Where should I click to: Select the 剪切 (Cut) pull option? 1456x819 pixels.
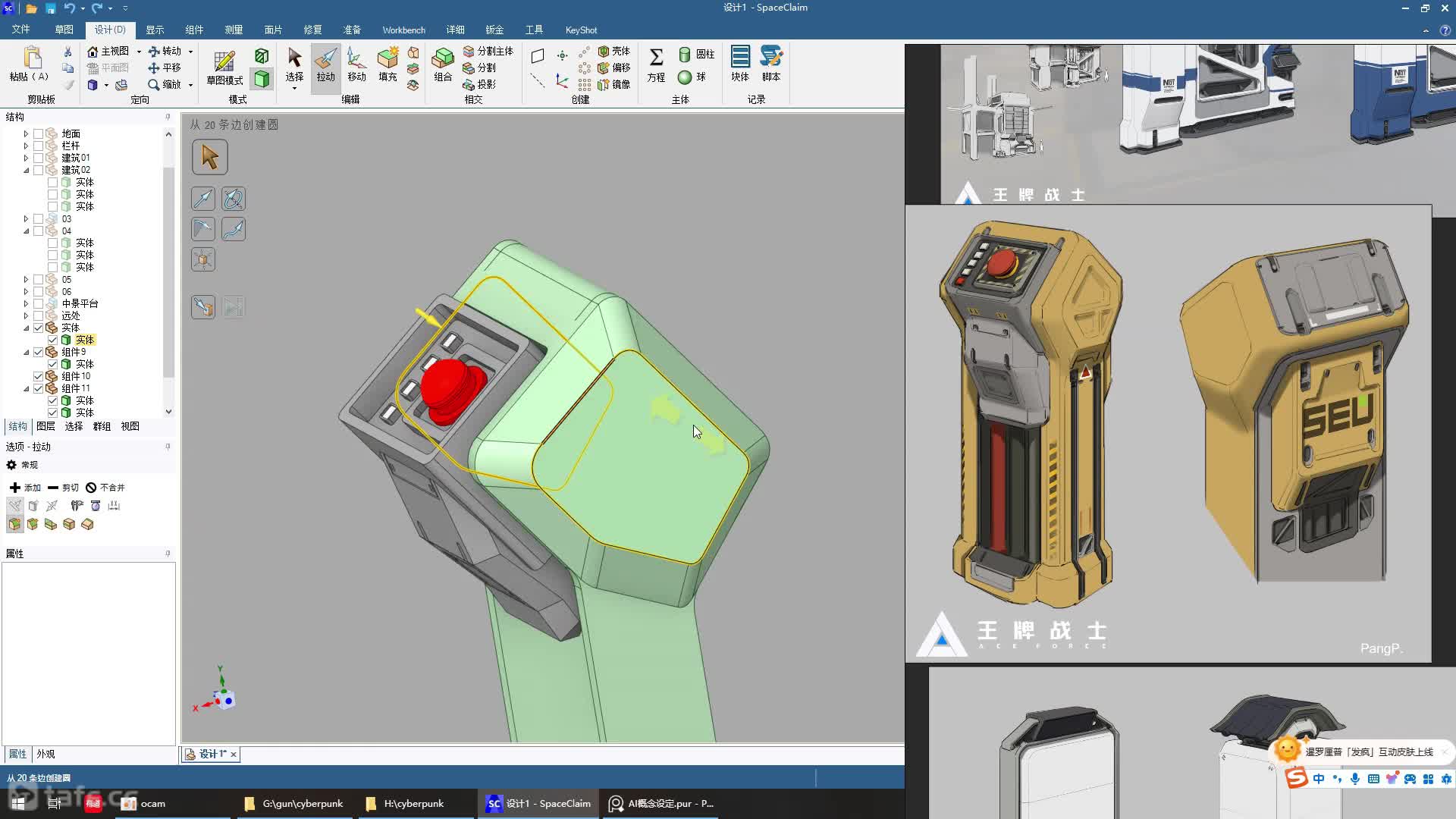[x=63, y=488]
